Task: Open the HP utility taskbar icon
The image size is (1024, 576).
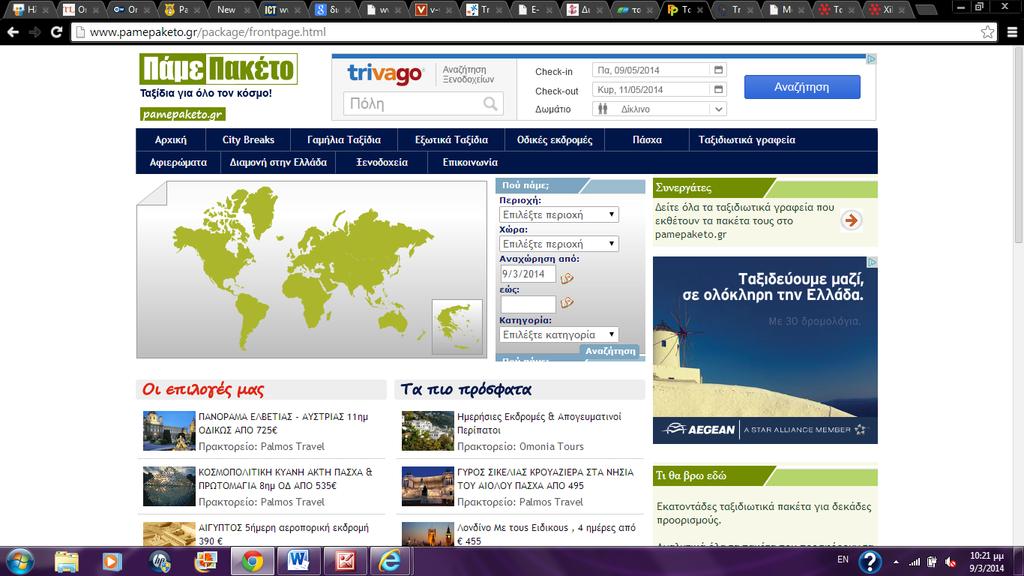Action: [x=160, y=562]
